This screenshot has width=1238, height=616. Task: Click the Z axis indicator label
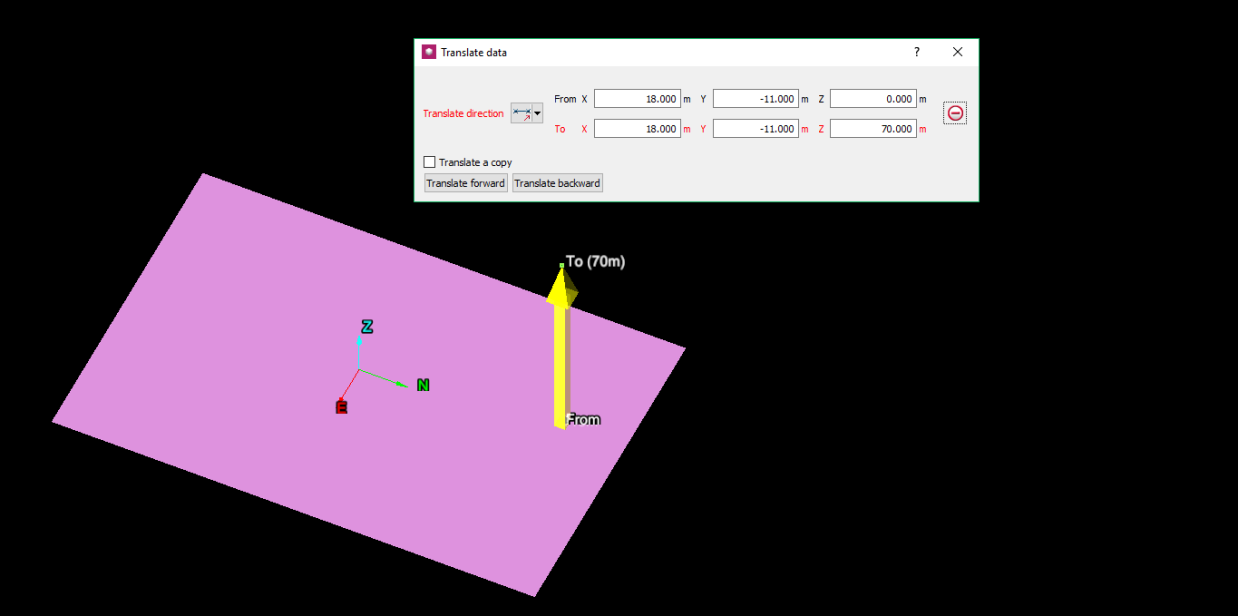click(367, 327)
